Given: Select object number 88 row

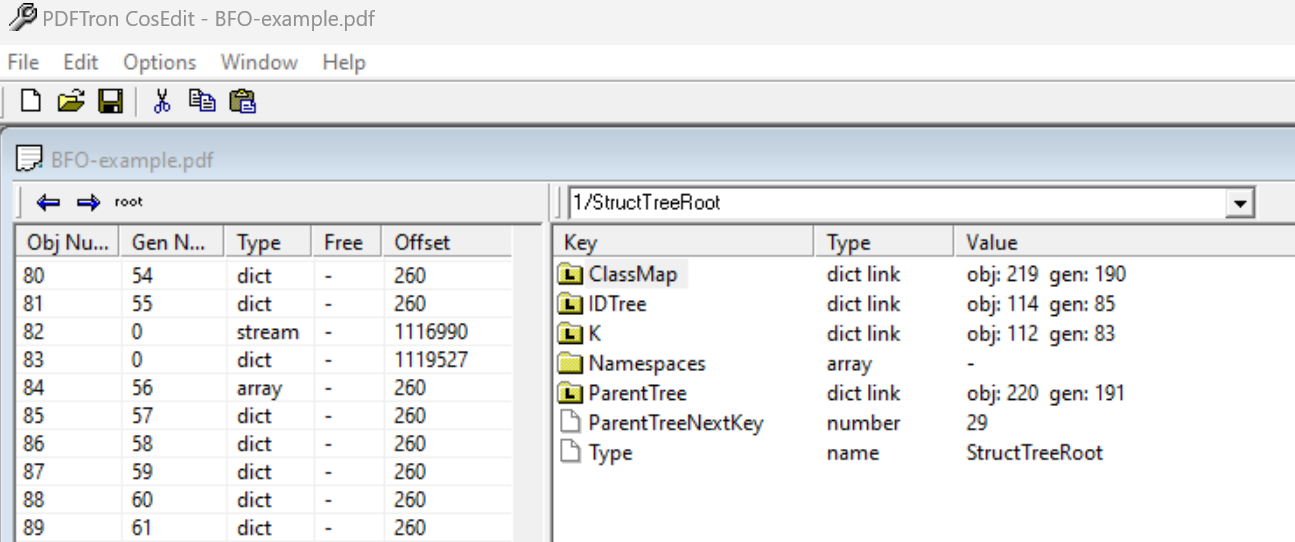Looking at the screenshot, I should [x=265, y=500].
